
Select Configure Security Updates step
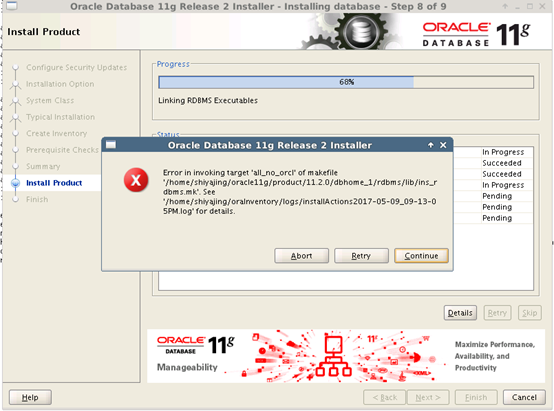tap(76, 67)
